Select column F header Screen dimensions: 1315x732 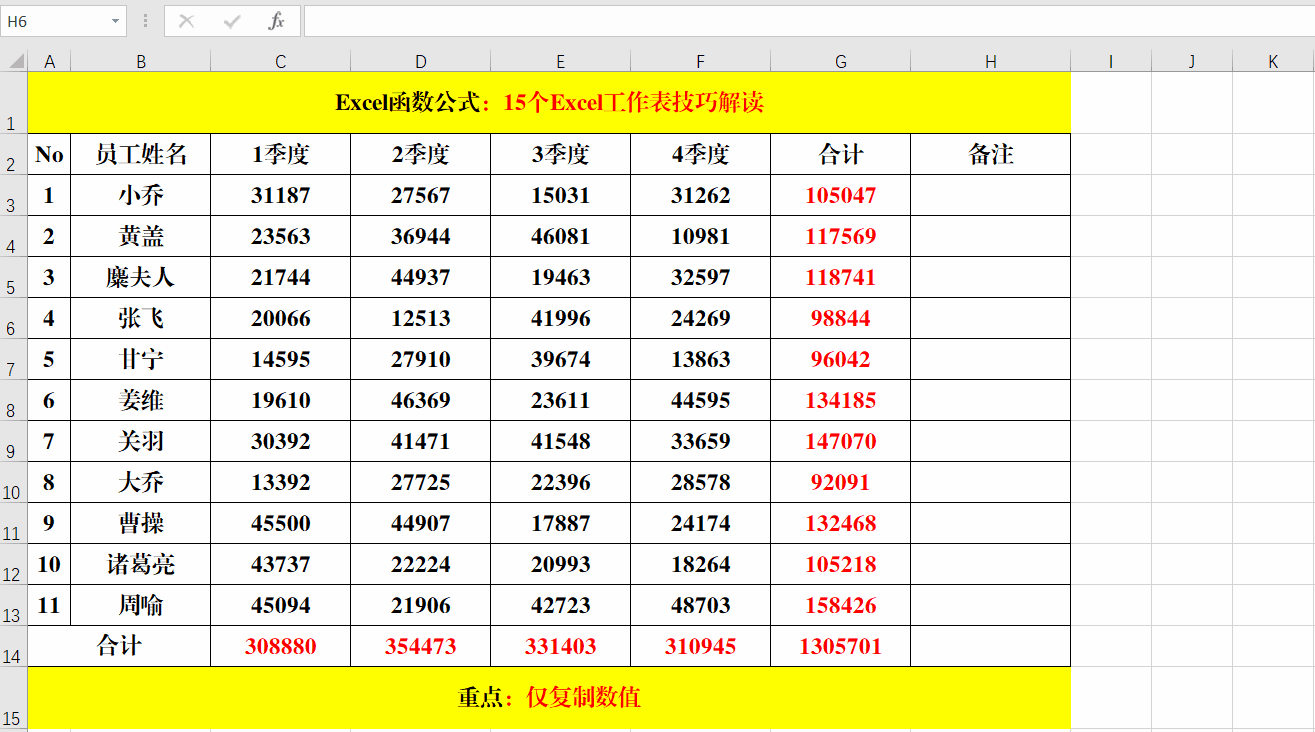701,62
